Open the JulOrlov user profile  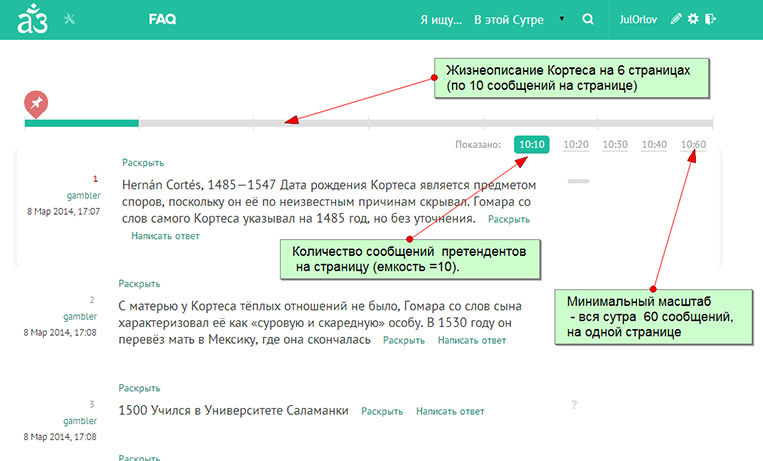coord(638,19)
